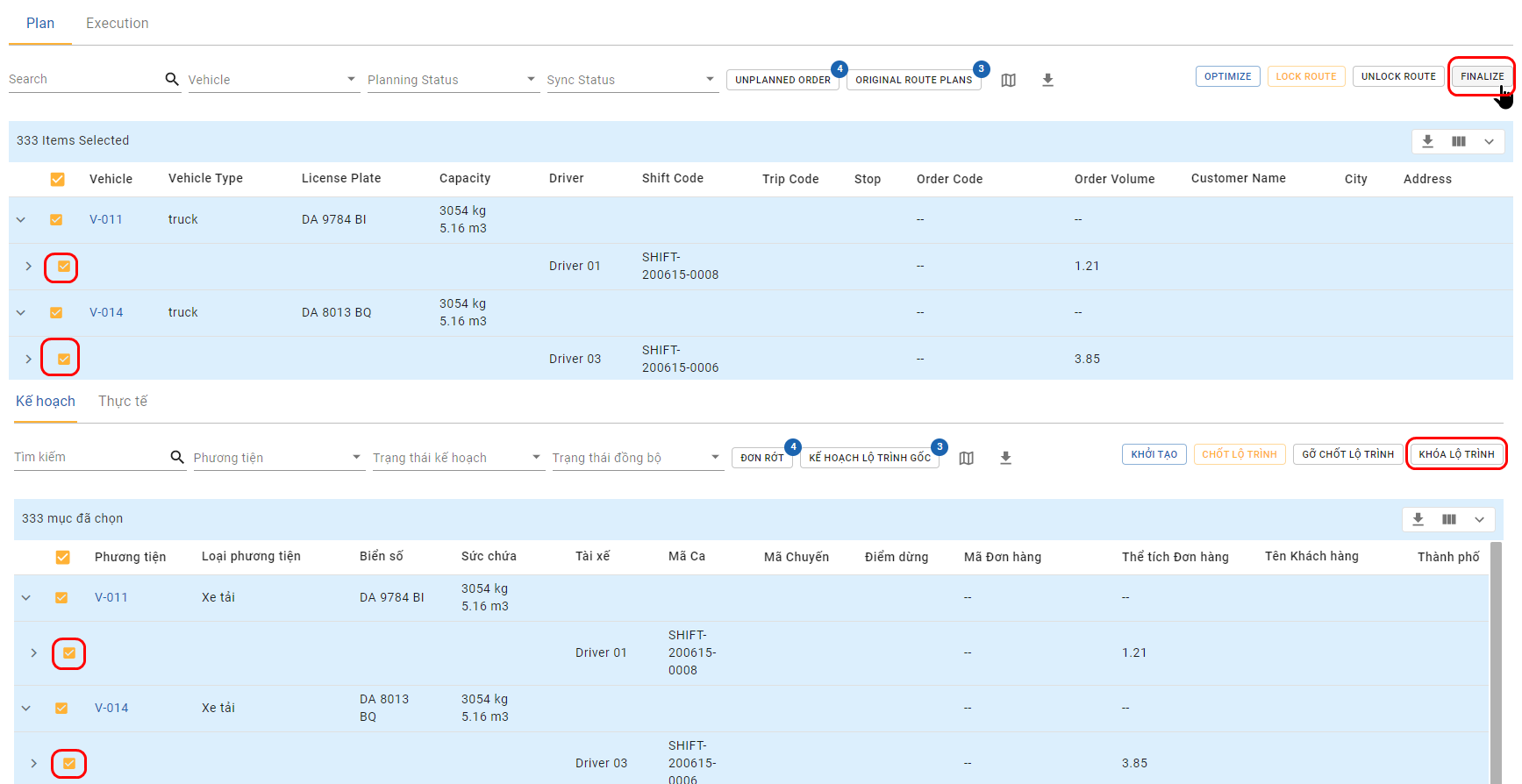Click the Đơn rớt button
This screenshot has height=784, width=1522.
tap(762, 458)
